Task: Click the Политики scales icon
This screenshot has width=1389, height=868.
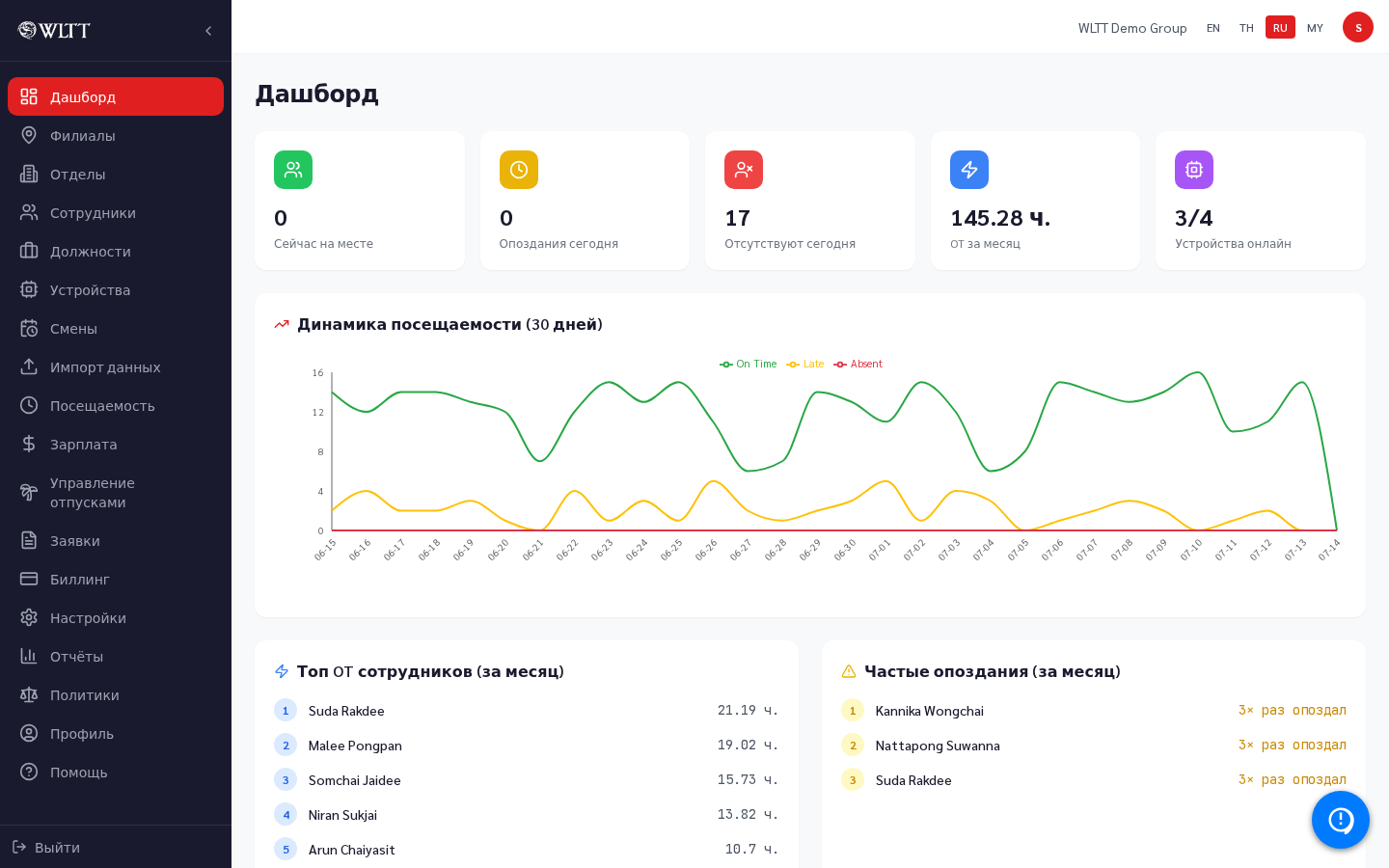Action: tap(29, 694)
